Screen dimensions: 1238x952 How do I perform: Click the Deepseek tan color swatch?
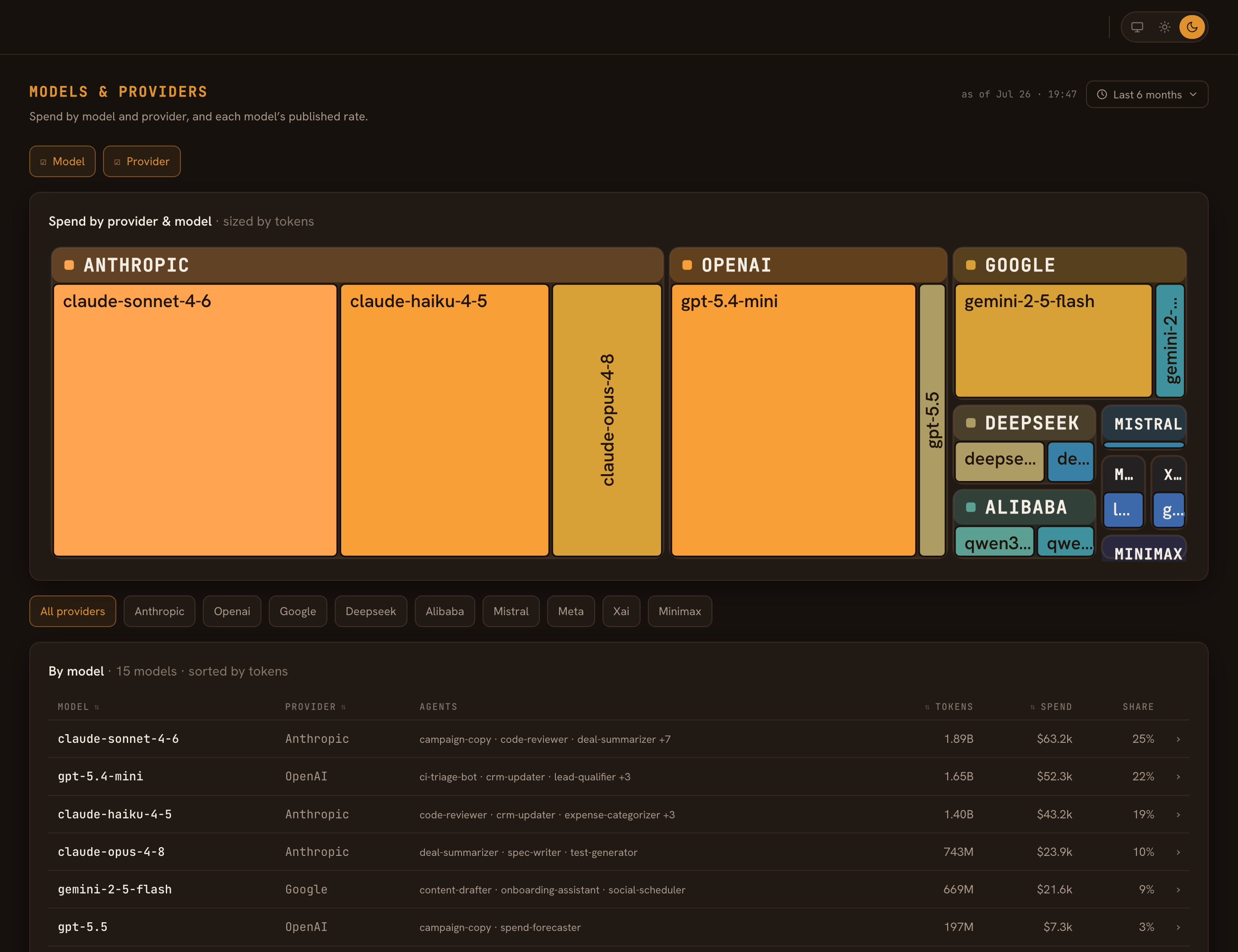pos(971,423)
